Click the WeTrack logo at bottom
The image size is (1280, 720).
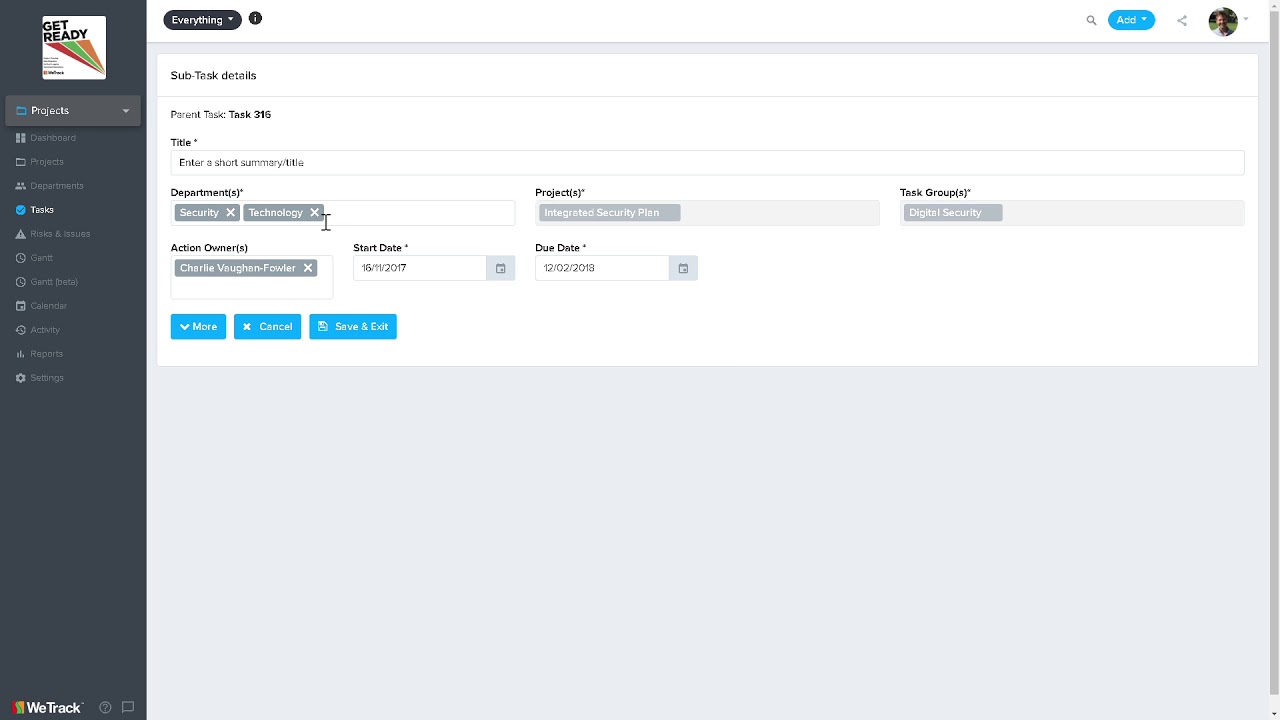click(x=46, y=707)
